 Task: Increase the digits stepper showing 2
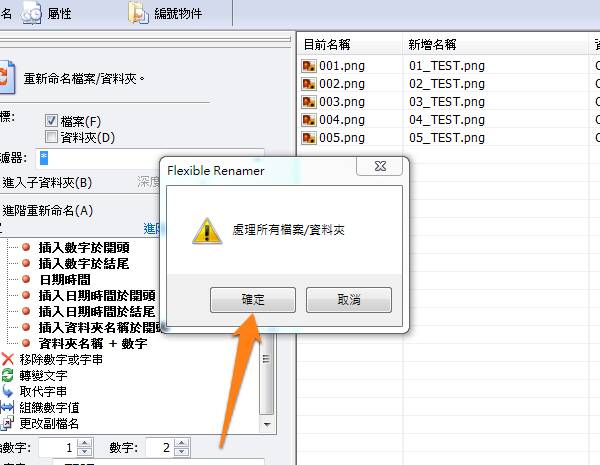click(182, 443)
